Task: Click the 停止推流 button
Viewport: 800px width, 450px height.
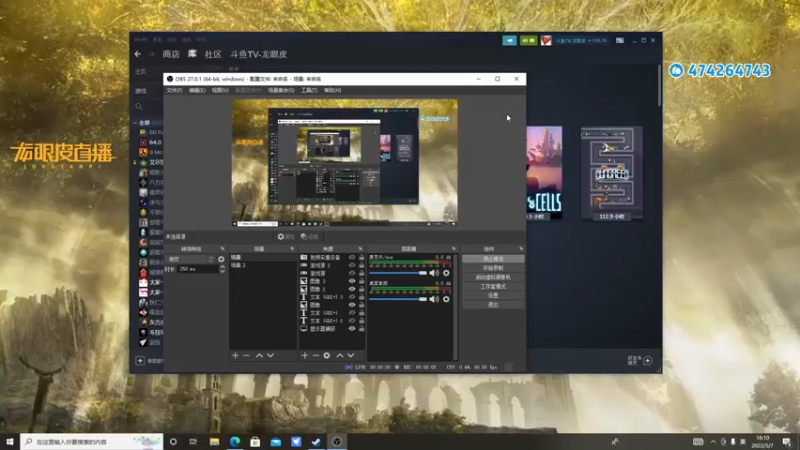Action: 493,259
